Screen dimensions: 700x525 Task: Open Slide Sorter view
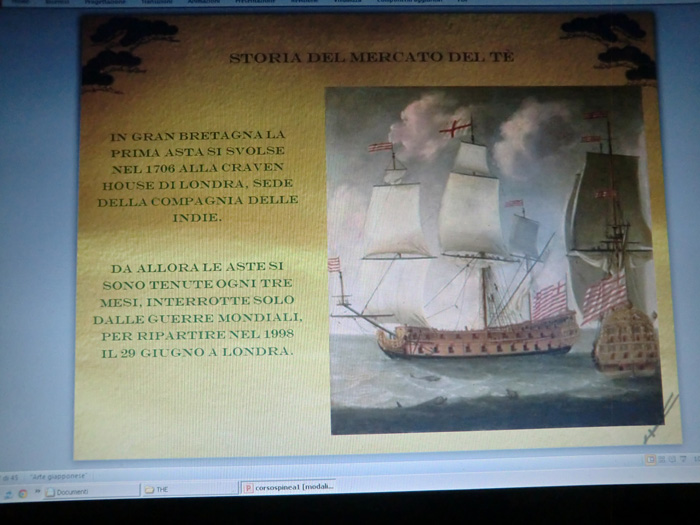pyautogui.click(x=662, y=459)
